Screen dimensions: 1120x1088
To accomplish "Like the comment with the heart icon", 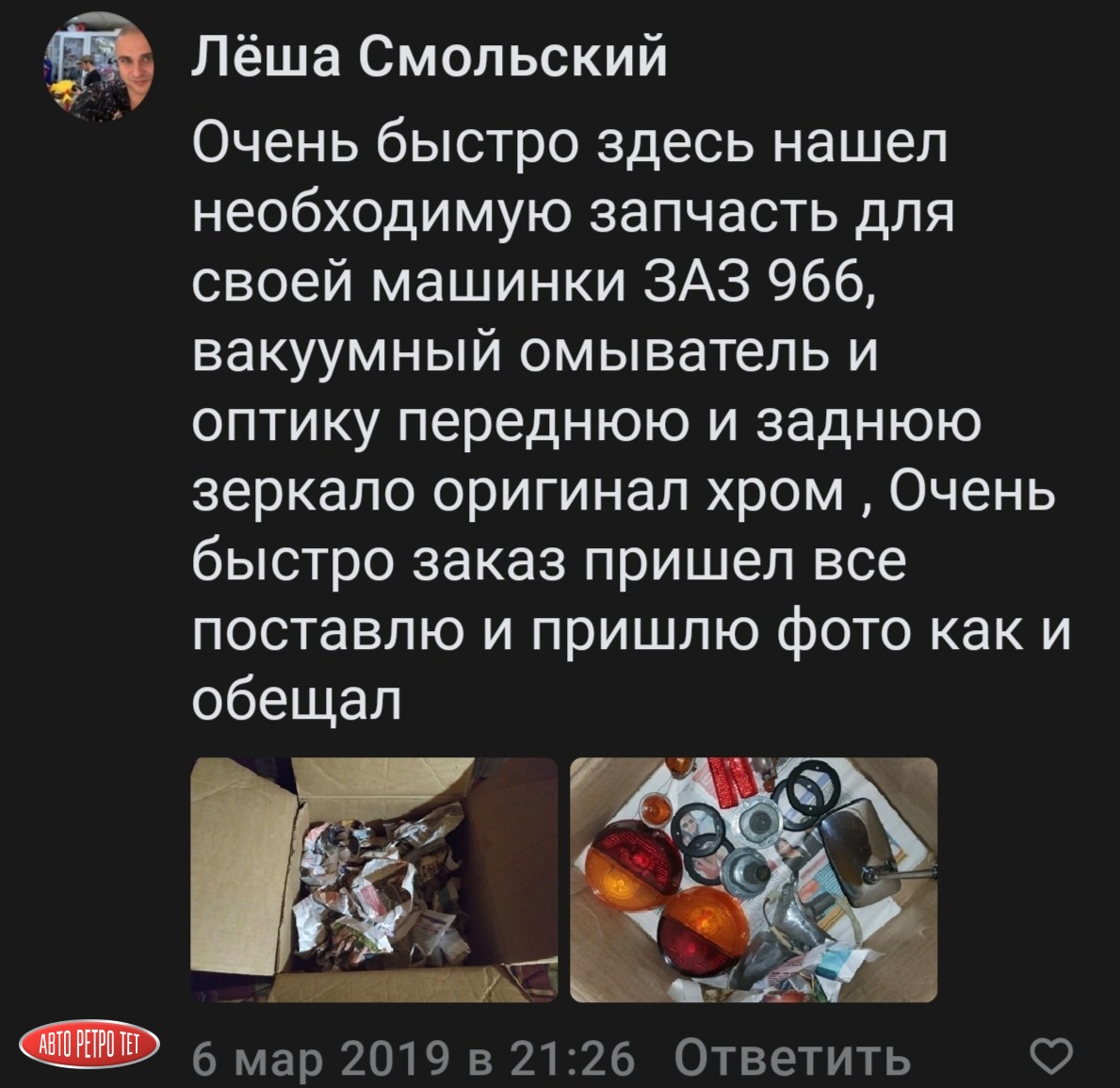I will point(1050,1056).
